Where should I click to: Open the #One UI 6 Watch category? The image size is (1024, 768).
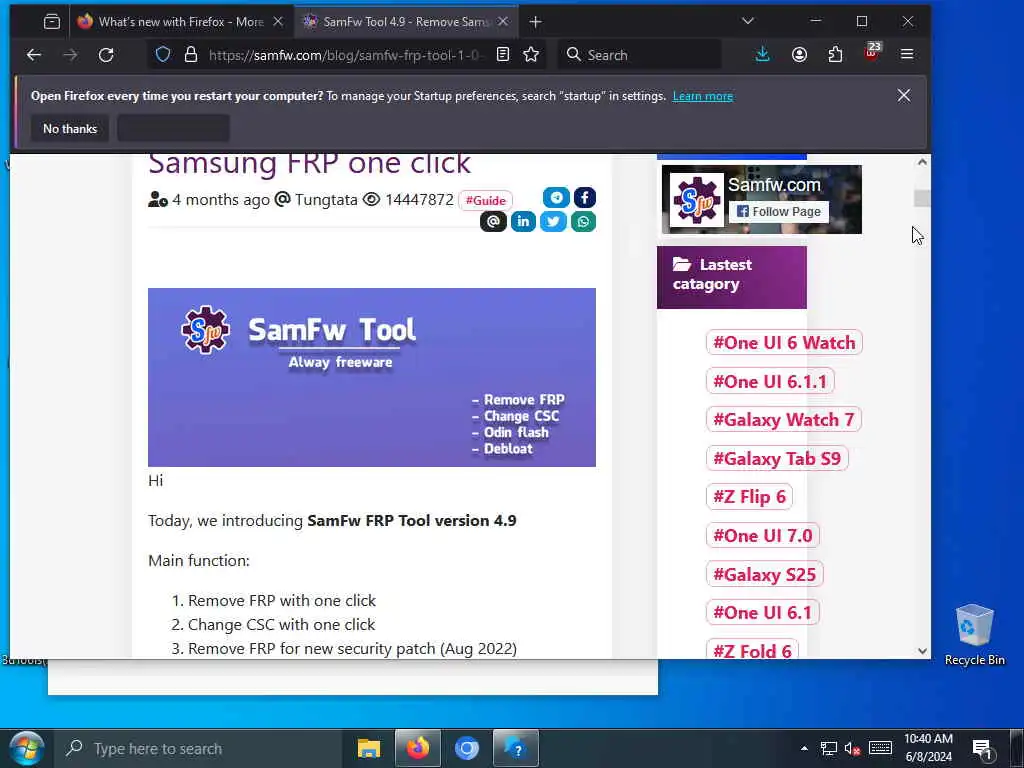[784, 342]
